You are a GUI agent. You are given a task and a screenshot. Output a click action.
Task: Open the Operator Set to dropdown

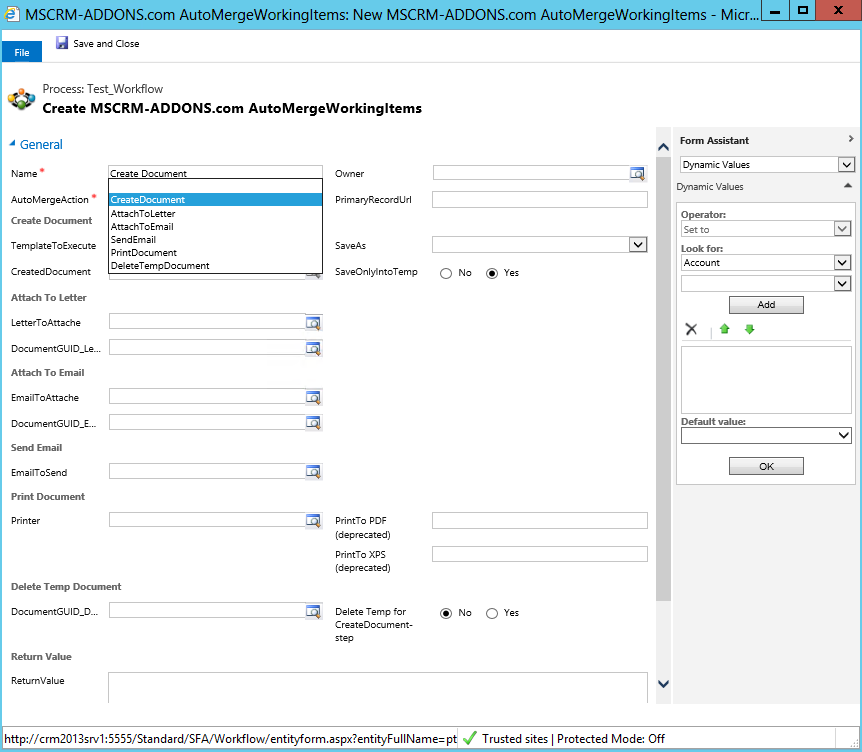click(x=842, y=229)
